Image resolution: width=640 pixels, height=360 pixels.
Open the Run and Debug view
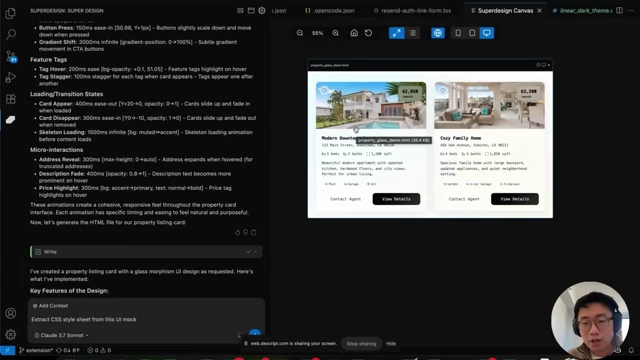point(11,77)
